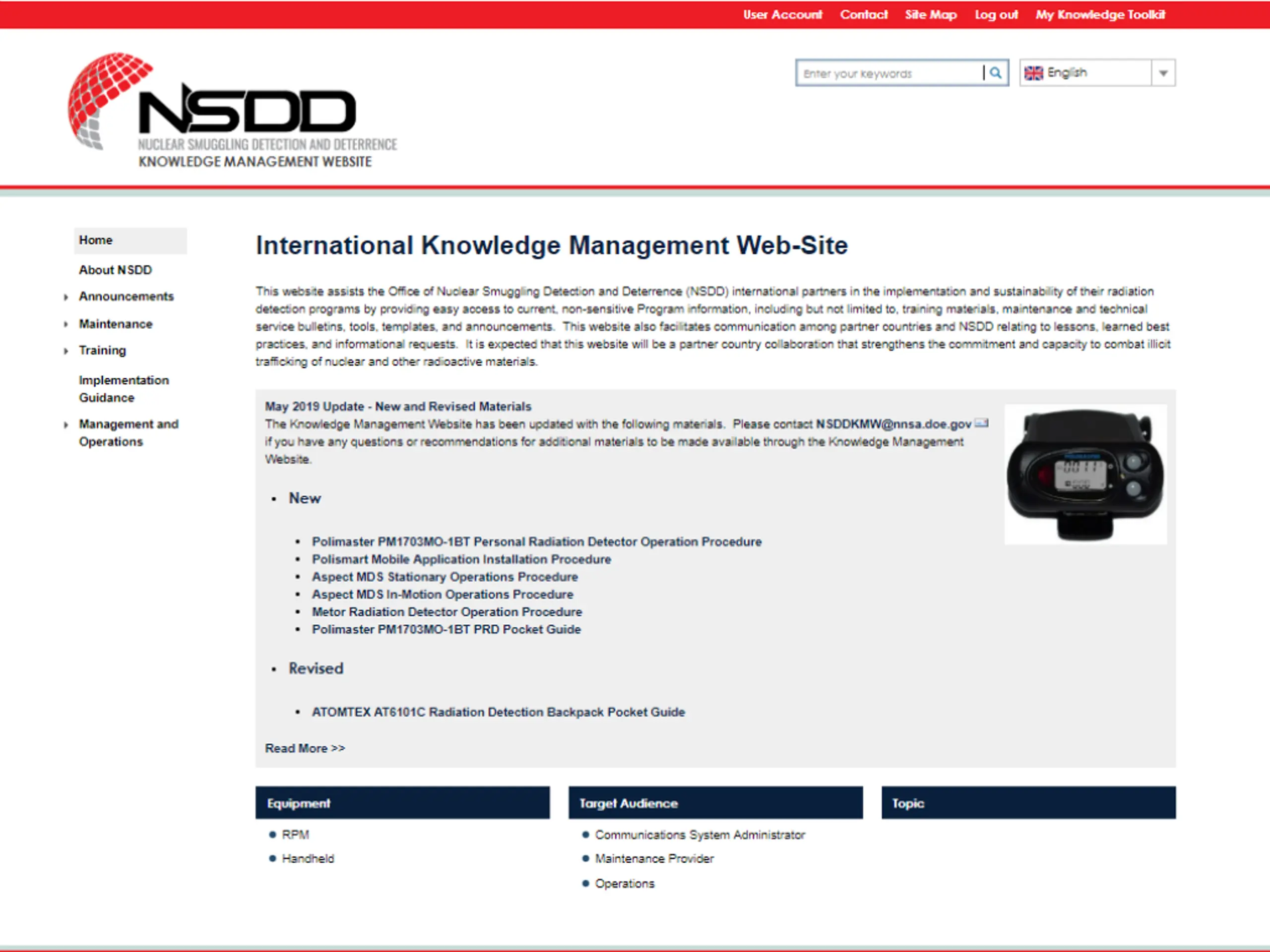Open the language dropdown arrow

pos(1163,73)
